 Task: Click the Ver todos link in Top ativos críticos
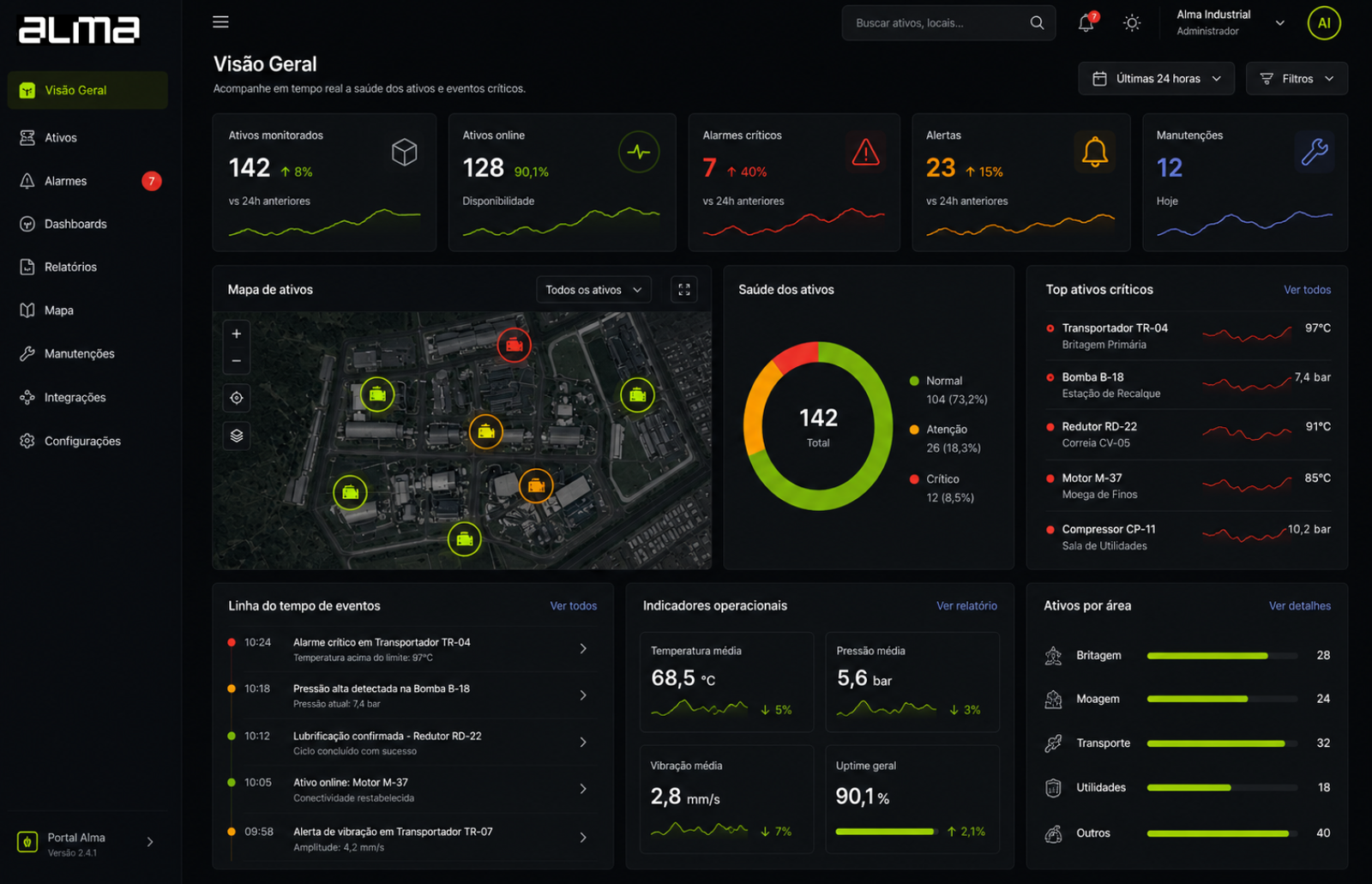pos(1307,290)
